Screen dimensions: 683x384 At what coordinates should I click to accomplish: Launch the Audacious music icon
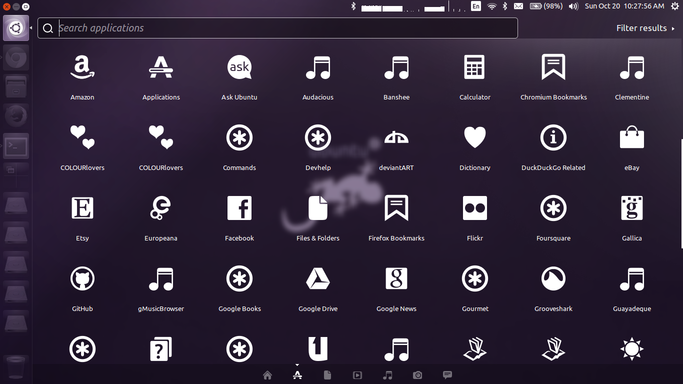318,67
